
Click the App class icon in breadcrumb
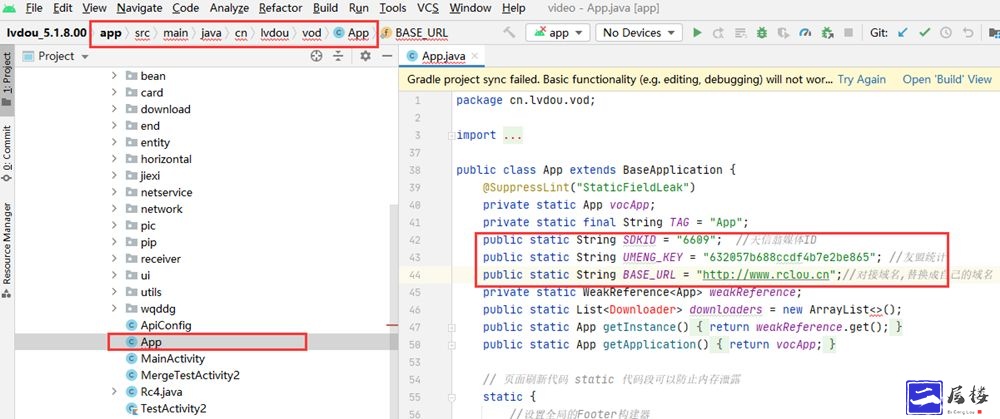(339, 33)
